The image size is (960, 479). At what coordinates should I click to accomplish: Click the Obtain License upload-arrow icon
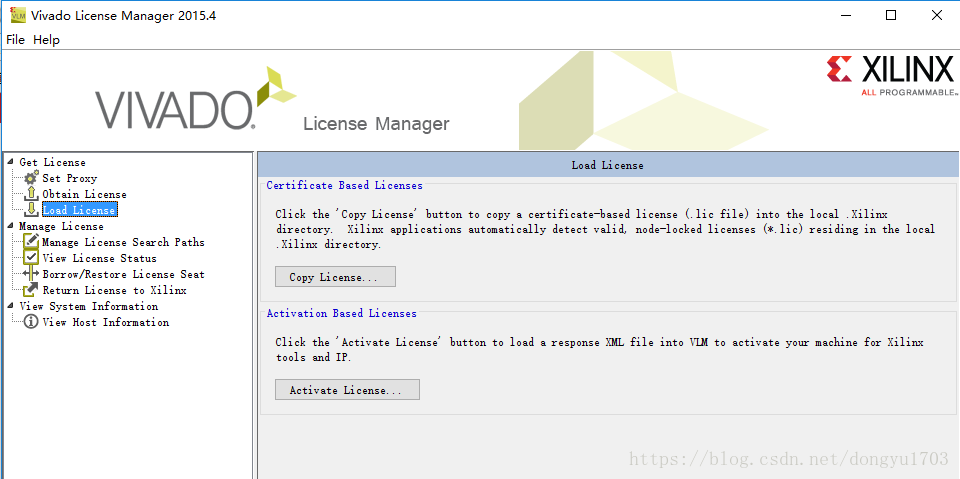(x=31, y=194)
